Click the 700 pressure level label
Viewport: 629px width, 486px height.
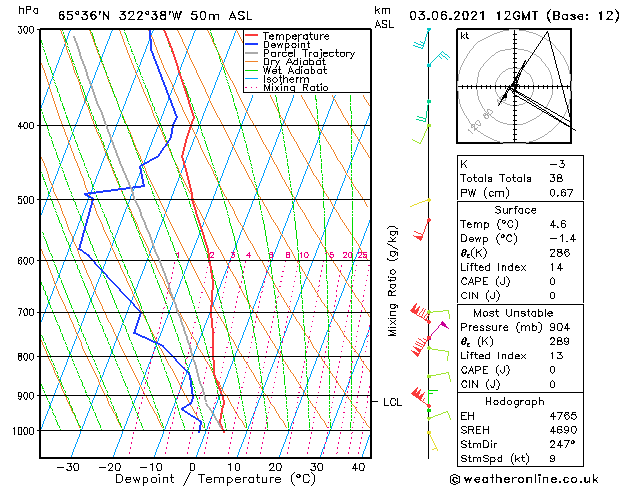click(x=28, y=312)
